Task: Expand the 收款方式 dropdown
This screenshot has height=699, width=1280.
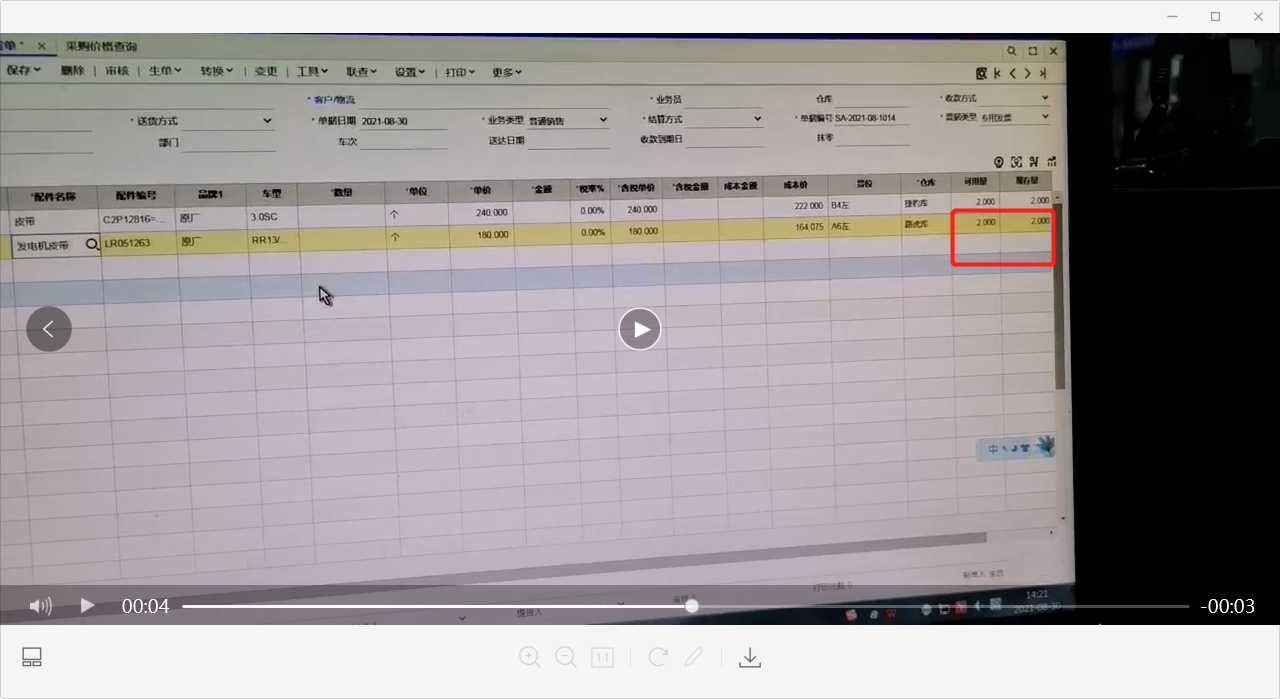Action: pos(1045,98)
